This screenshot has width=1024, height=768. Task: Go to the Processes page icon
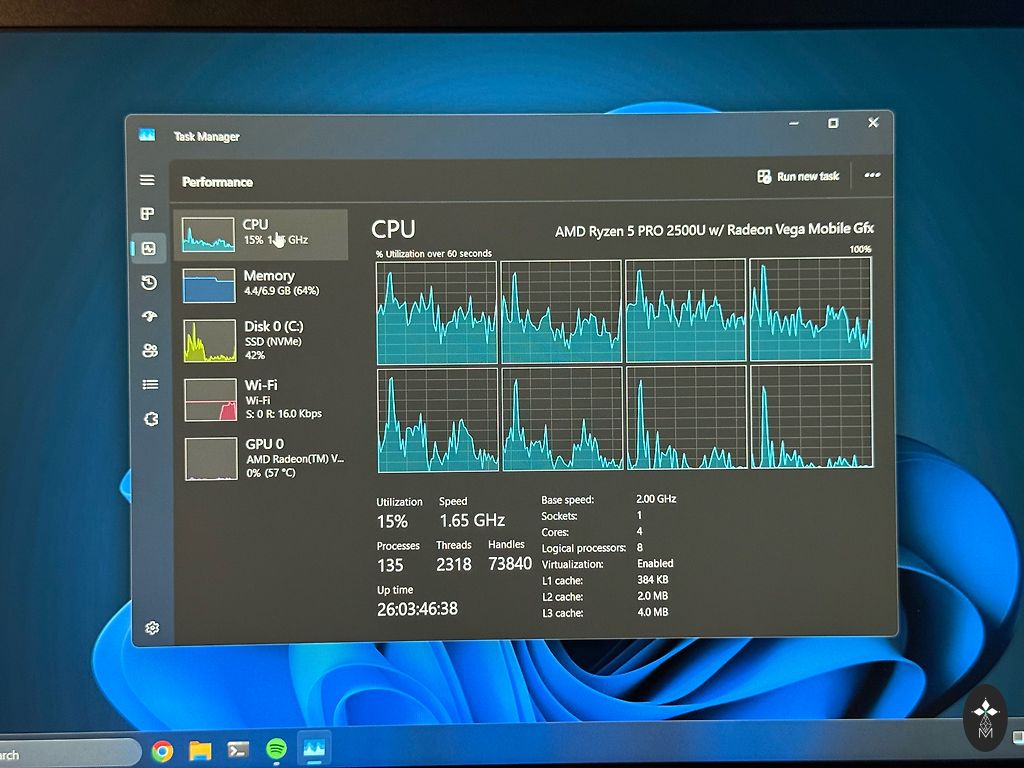point(147,214)
